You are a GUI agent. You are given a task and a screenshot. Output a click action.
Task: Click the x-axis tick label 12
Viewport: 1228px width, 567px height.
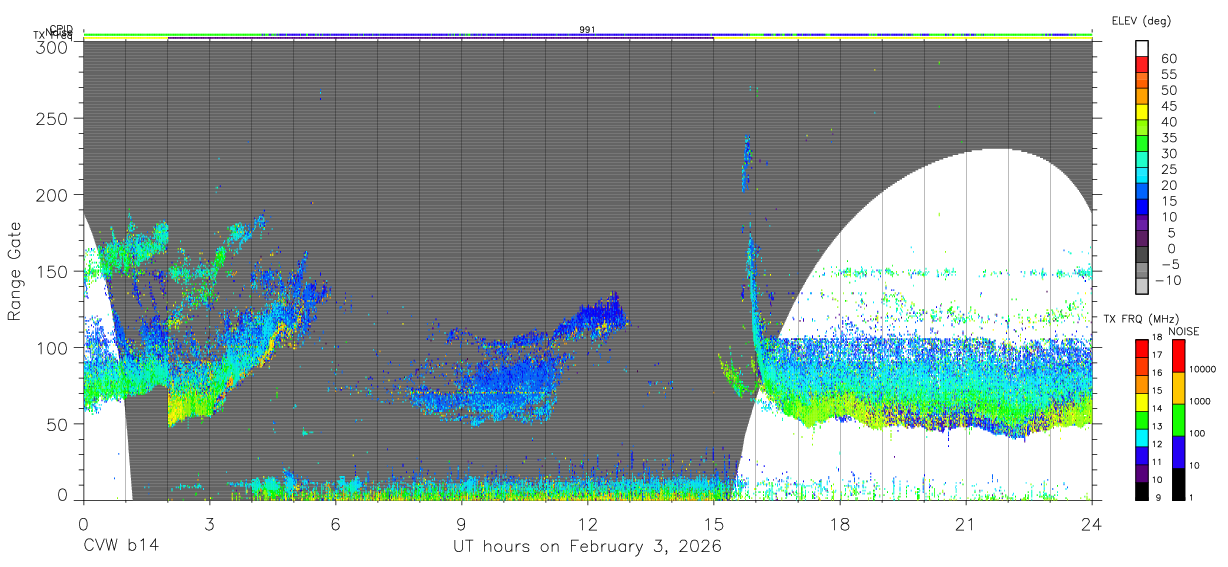pyautogui.click(x=587, y=523)
